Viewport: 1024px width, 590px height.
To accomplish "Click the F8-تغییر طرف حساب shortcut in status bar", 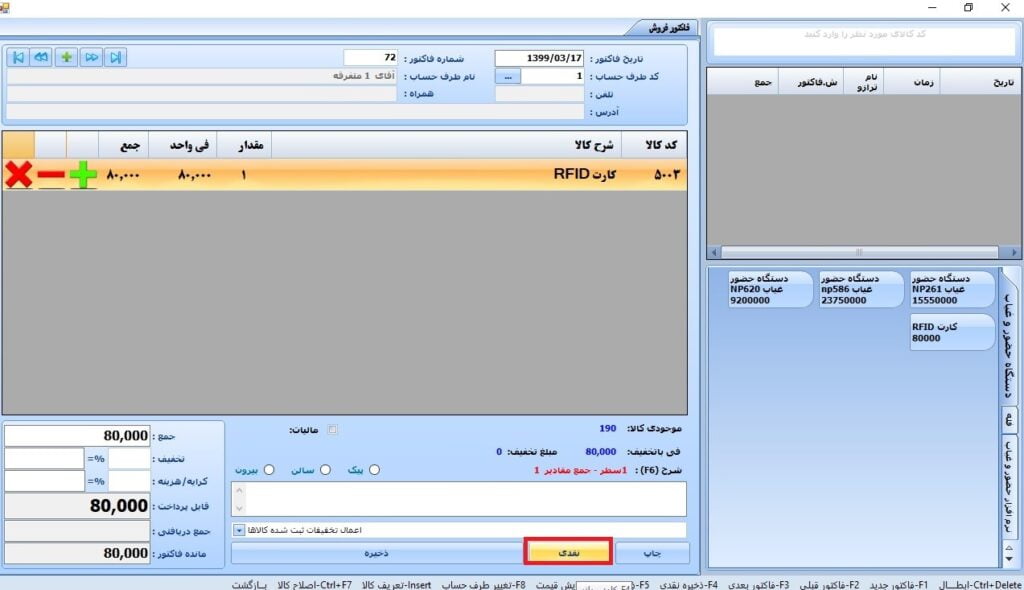I will click(x=484, y=585).
